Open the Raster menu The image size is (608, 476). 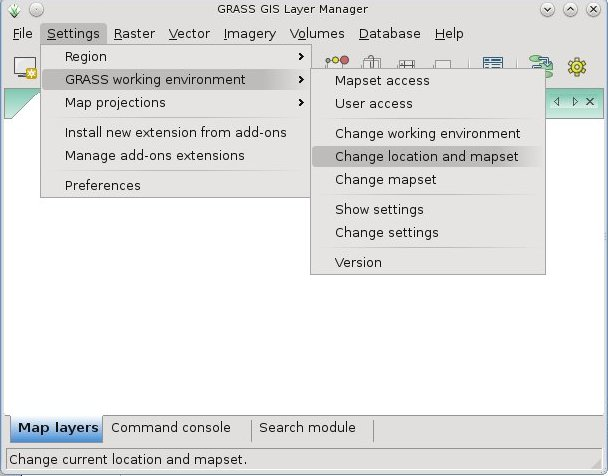point(134,34)
